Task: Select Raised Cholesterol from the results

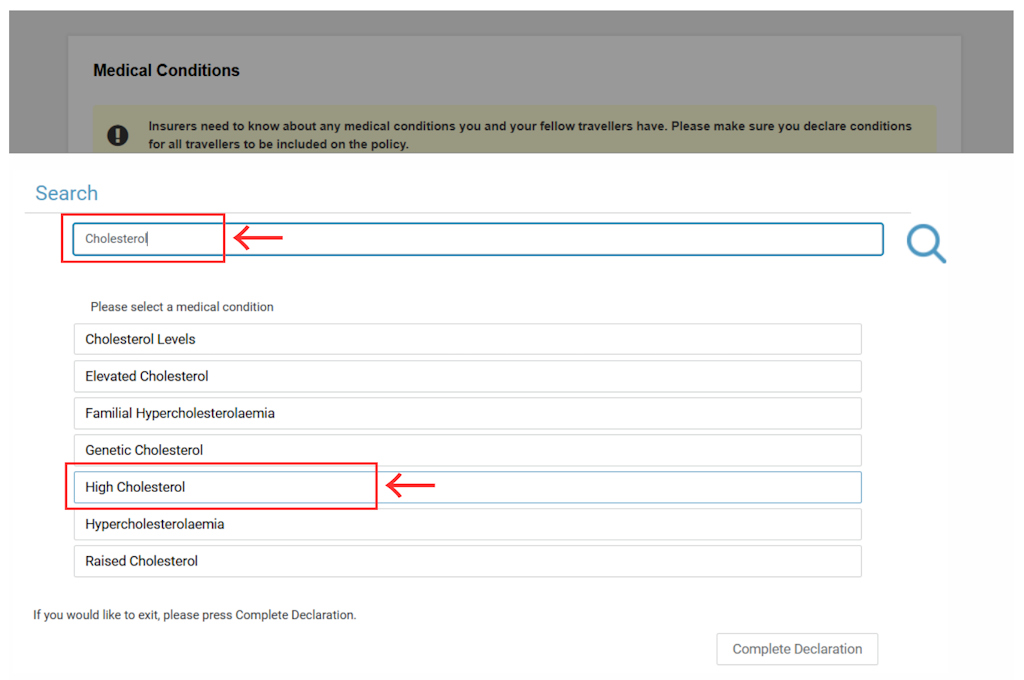Action: click(468, 561)
